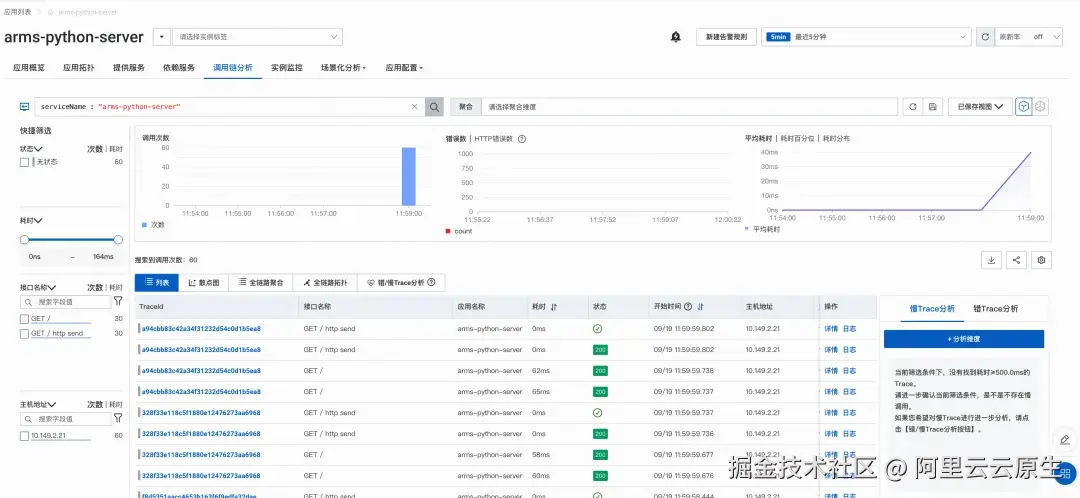Click the refresh icon beside 刷新率
1080x498 pixels.
[985, 37]
